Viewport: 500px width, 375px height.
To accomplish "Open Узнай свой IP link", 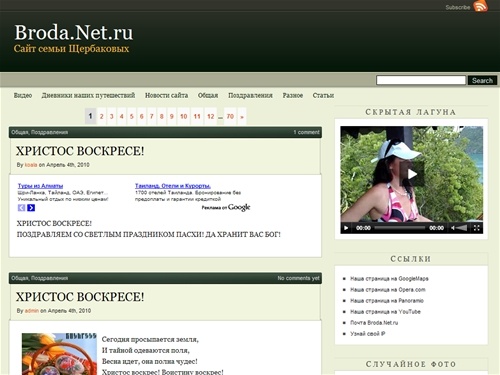I will 368,334.
